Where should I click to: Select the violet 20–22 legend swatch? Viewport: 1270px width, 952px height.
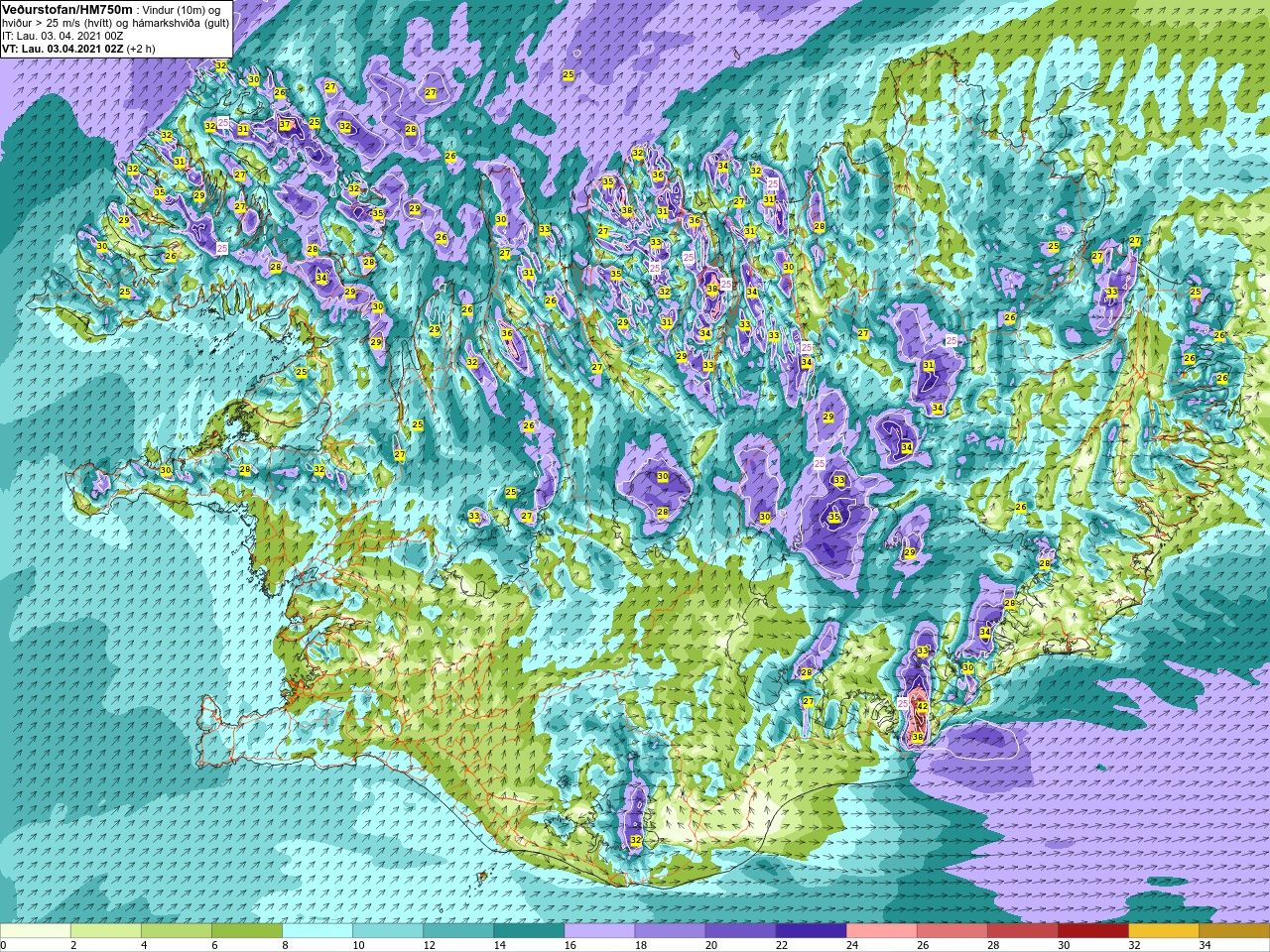coord(740,931)
